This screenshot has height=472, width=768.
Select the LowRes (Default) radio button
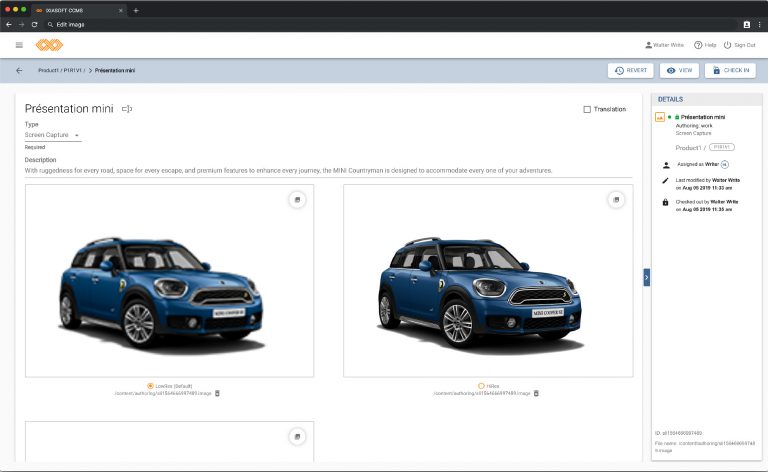point(150,386)
